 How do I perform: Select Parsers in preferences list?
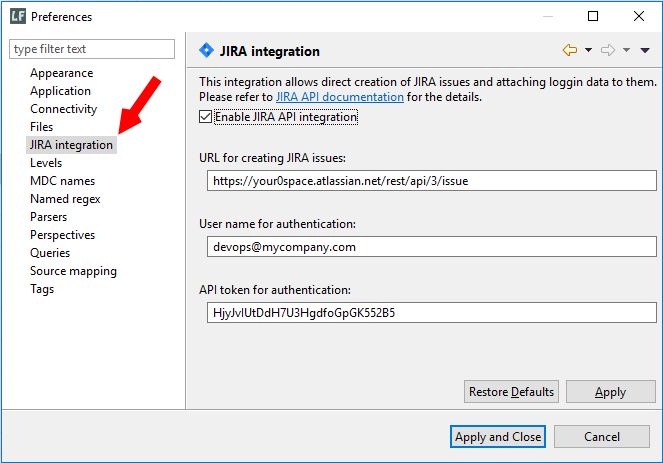(x=48, y=217)
